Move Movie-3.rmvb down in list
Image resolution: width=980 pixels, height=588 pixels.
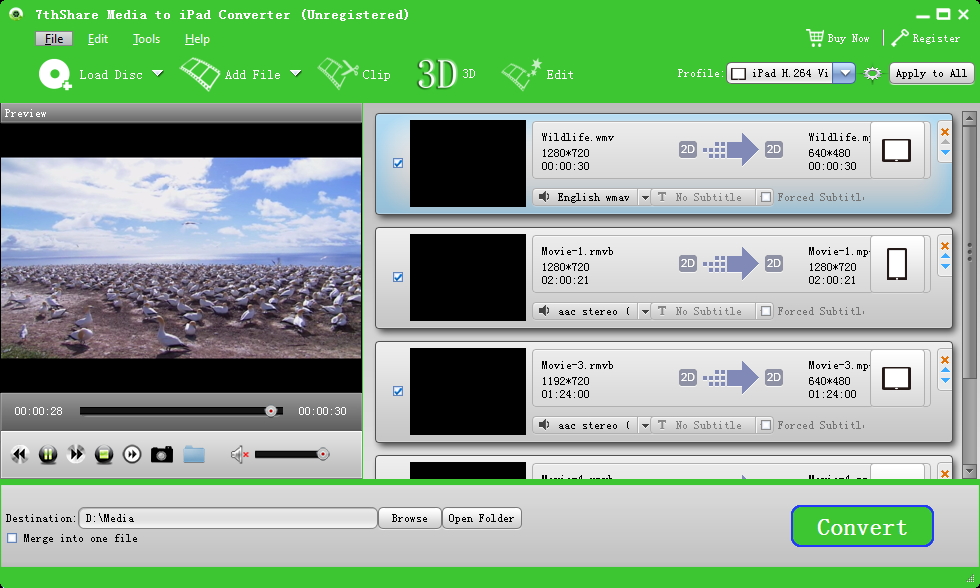[945, 381]
